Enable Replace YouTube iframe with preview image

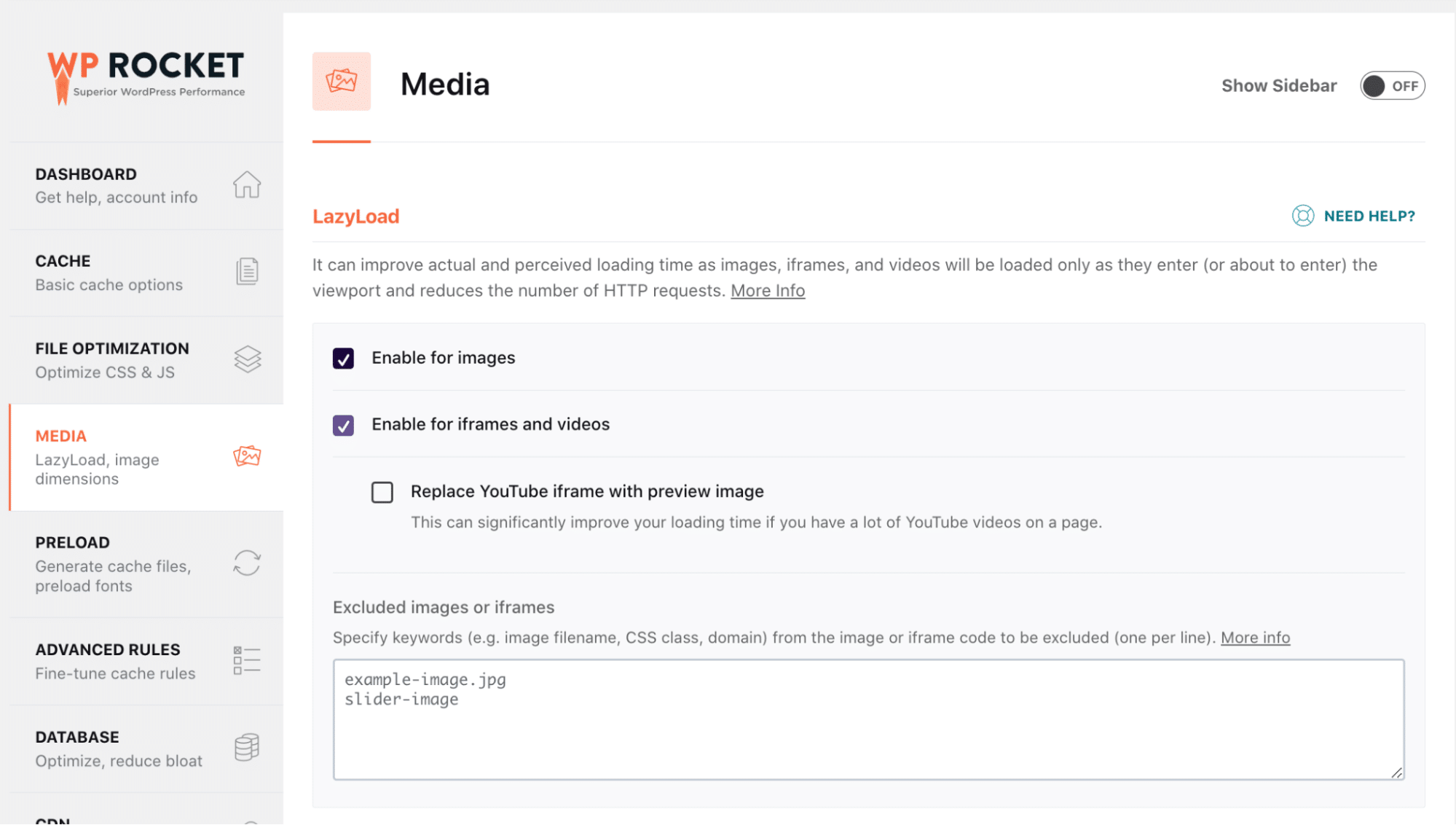[x=383, y=491]
